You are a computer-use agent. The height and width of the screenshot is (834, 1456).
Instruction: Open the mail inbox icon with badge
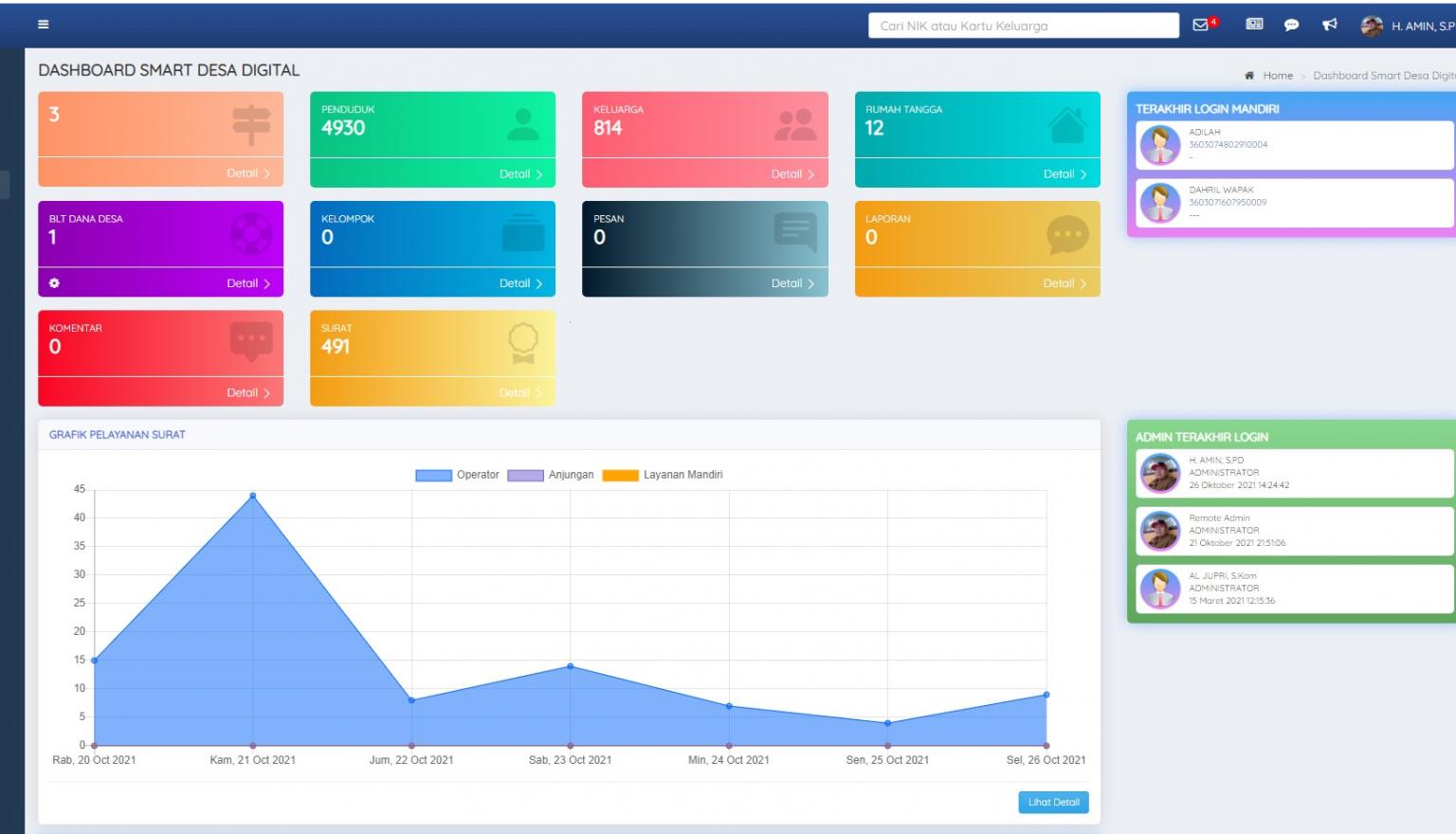(1201, 25)
